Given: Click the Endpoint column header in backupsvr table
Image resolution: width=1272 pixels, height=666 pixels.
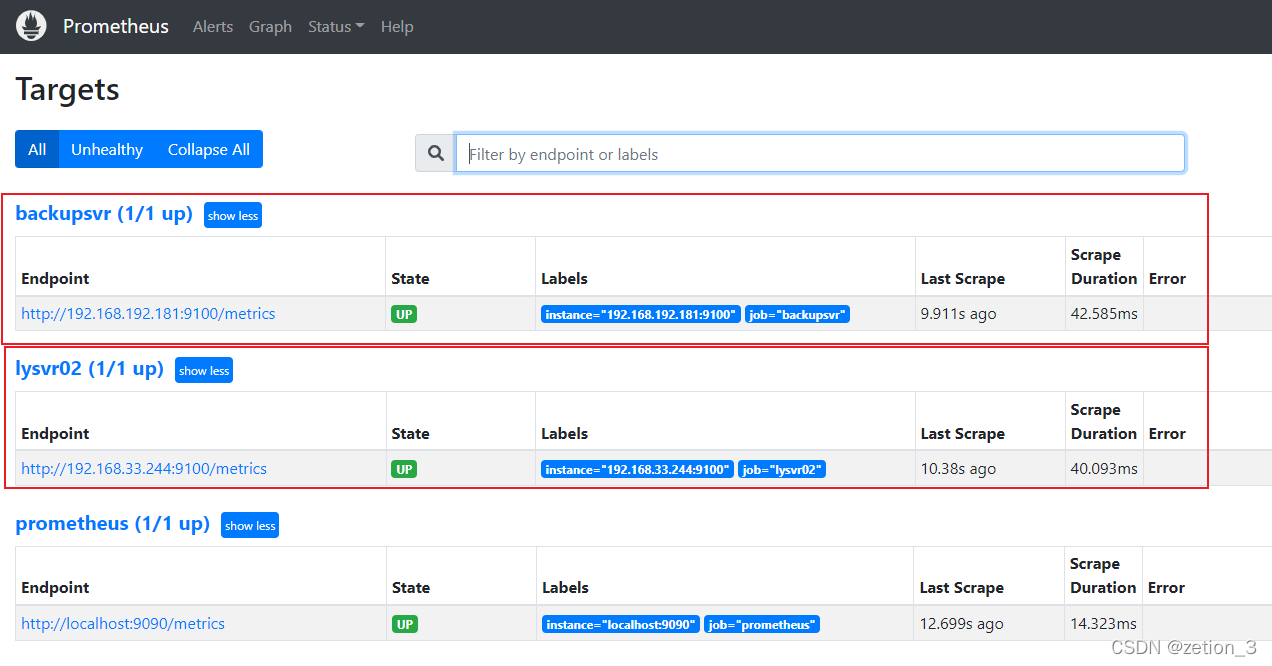Looking at the screenshot, I should pos(55,279).
